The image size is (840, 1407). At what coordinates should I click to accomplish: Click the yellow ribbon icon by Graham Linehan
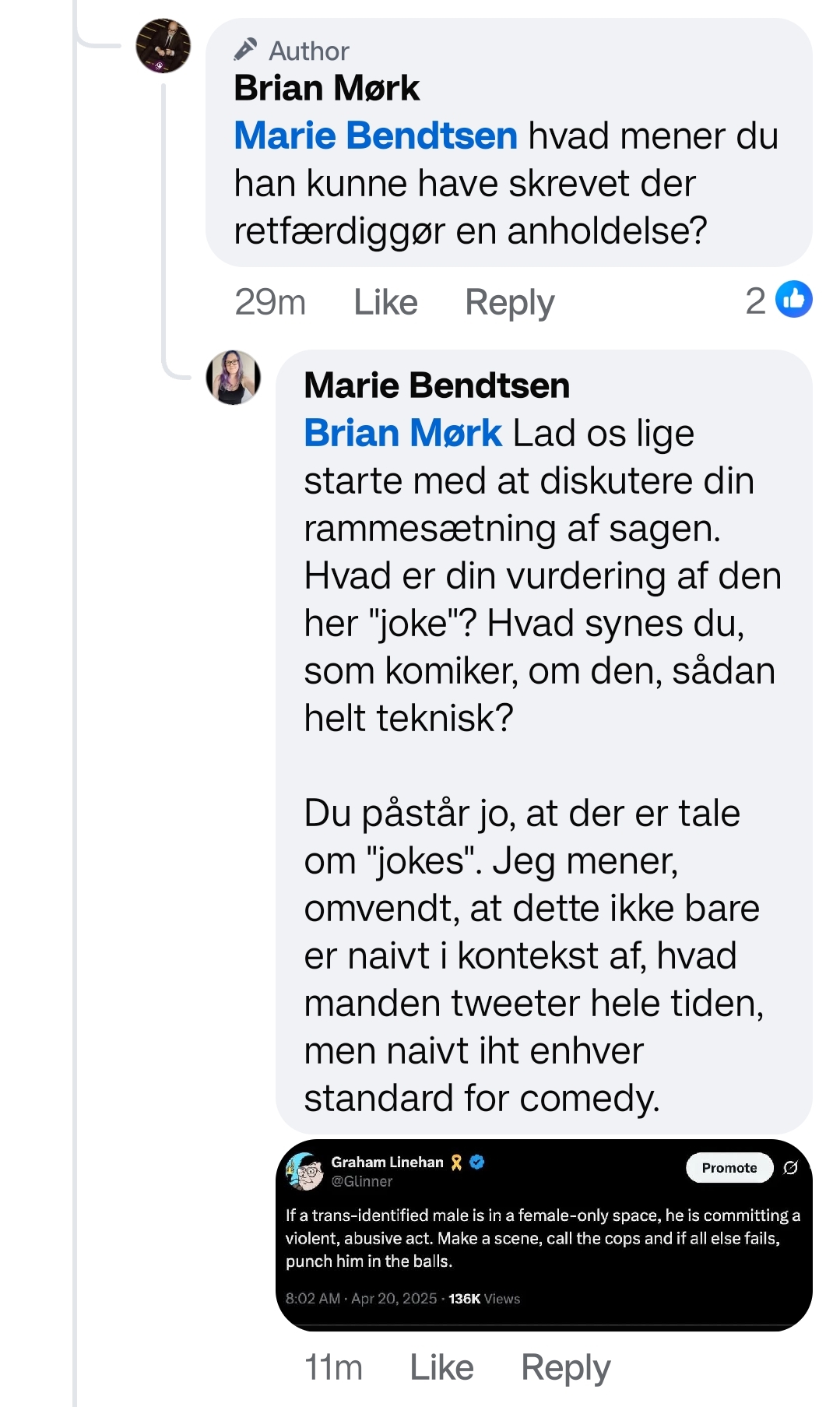click(457, 1163)
